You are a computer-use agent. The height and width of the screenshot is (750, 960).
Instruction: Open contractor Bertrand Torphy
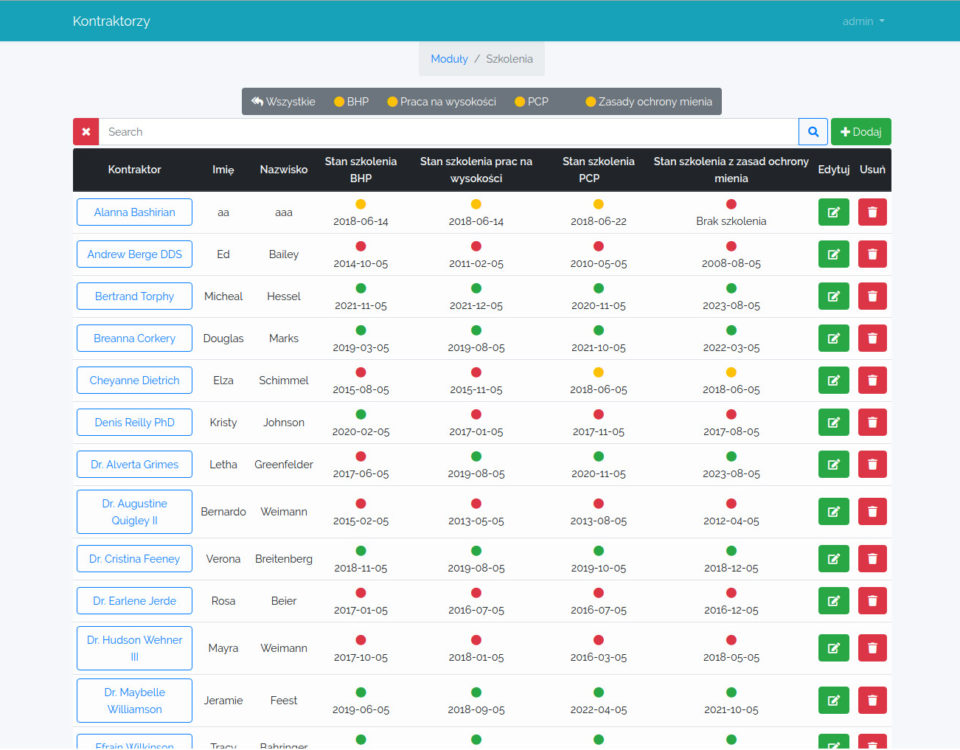pos(135,296)
